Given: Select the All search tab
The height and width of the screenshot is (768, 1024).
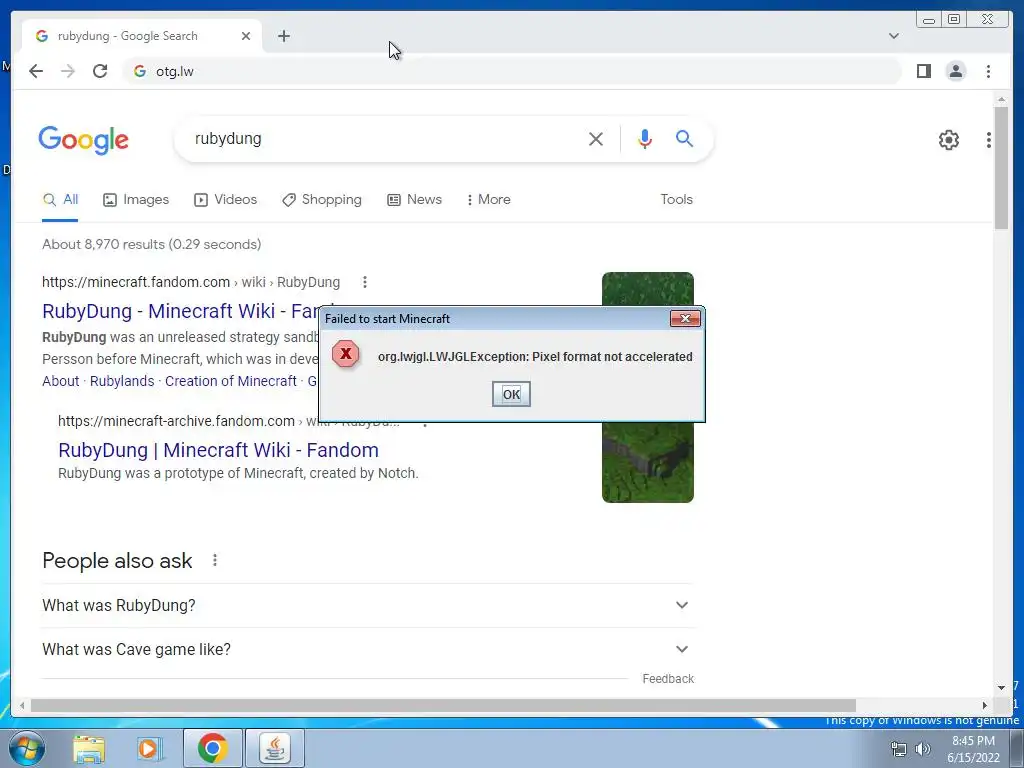Looking at the screenshot, I should [60, 200].
